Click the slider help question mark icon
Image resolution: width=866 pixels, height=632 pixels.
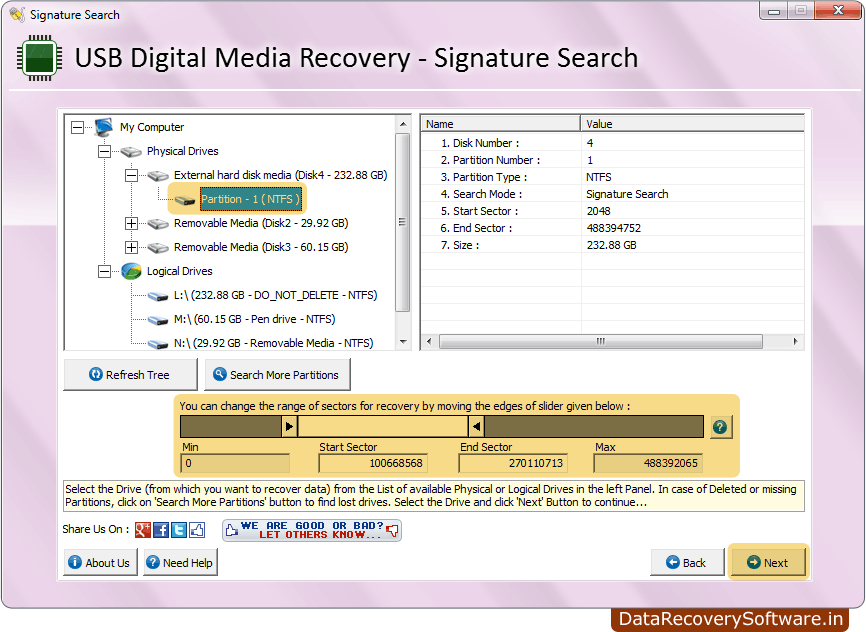[x=720, y=427]
